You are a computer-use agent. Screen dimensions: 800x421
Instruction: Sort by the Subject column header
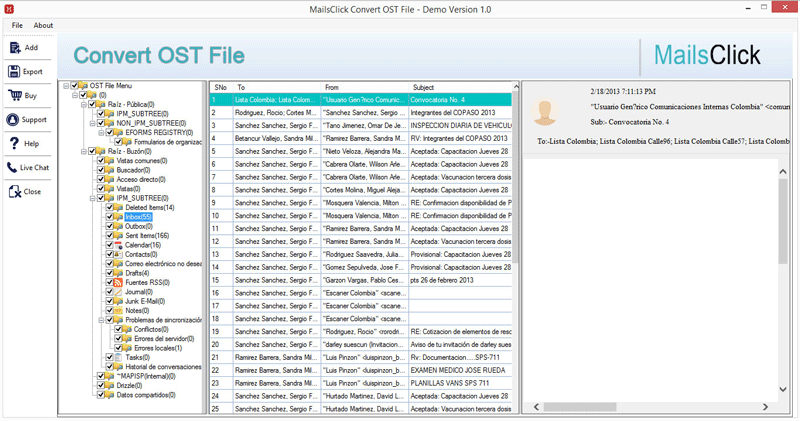(x=460, y=87)
